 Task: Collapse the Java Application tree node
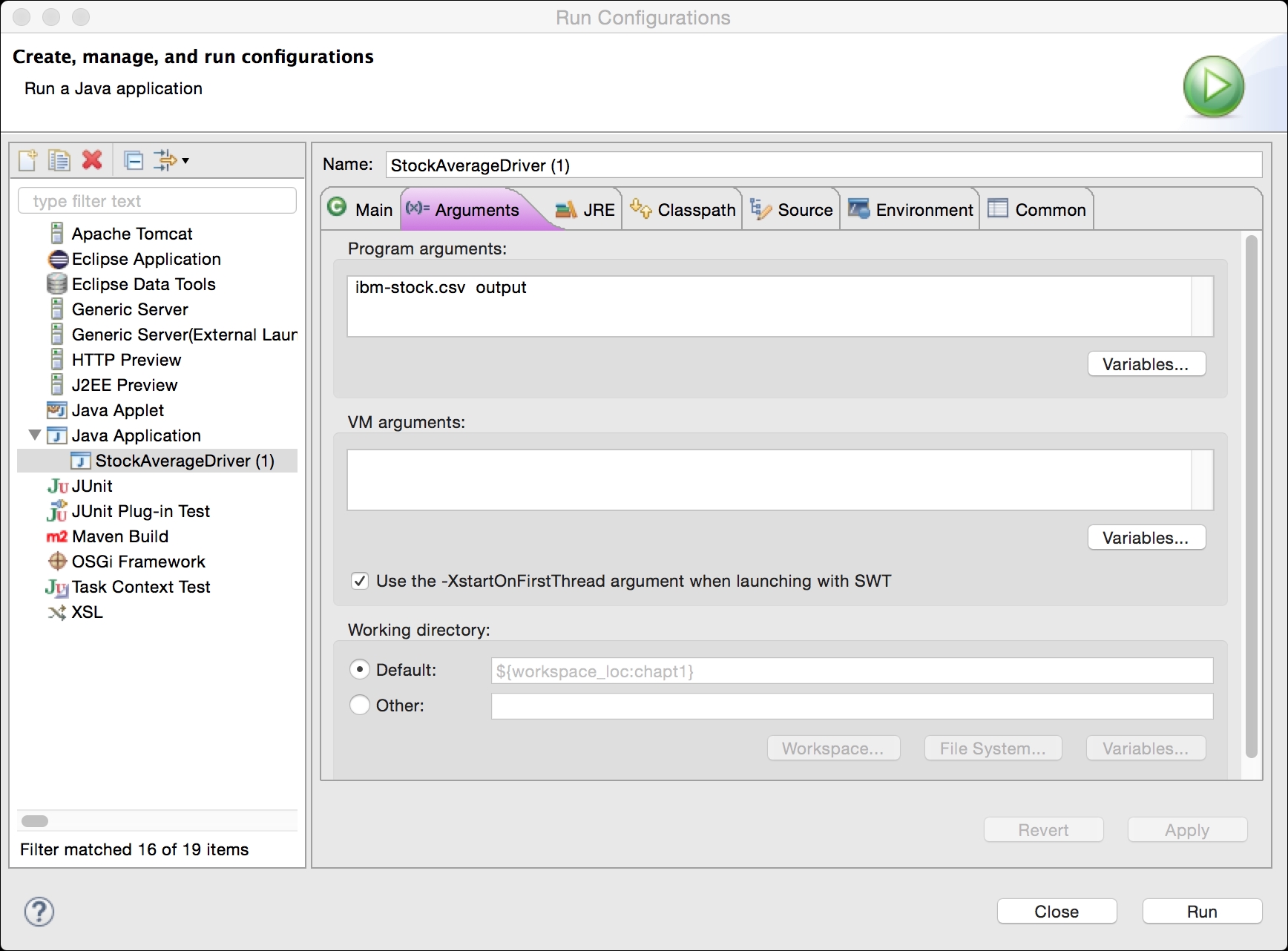click(35, 435)
